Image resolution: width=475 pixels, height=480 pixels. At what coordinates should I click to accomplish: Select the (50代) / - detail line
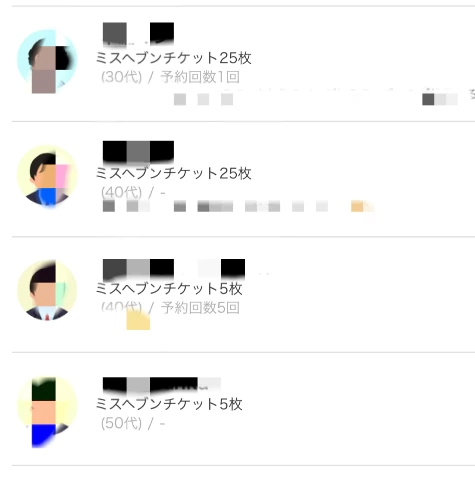tap(133, 423)
